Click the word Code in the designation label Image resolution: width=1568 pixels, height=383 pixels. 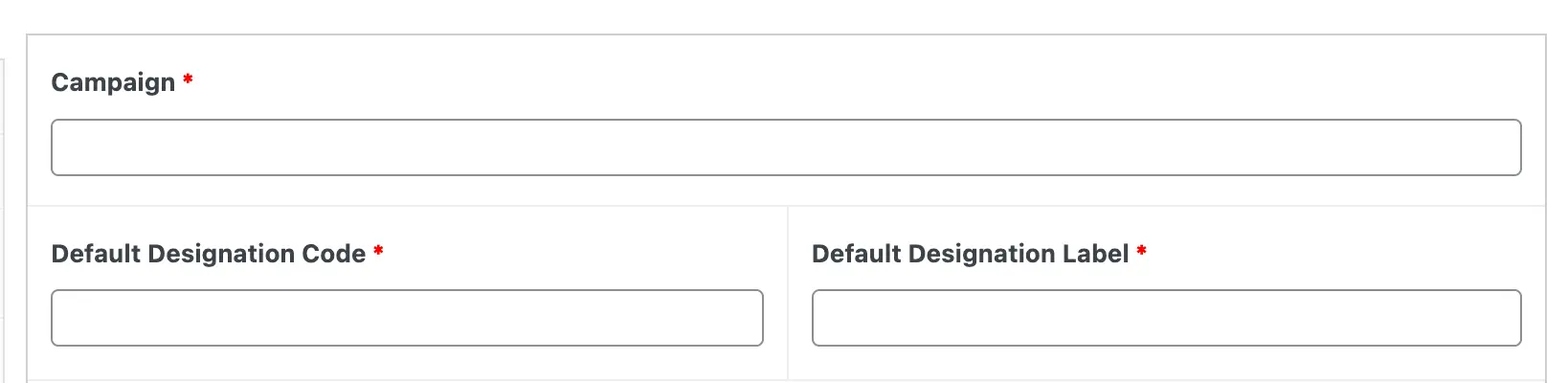tap(333, 254)
